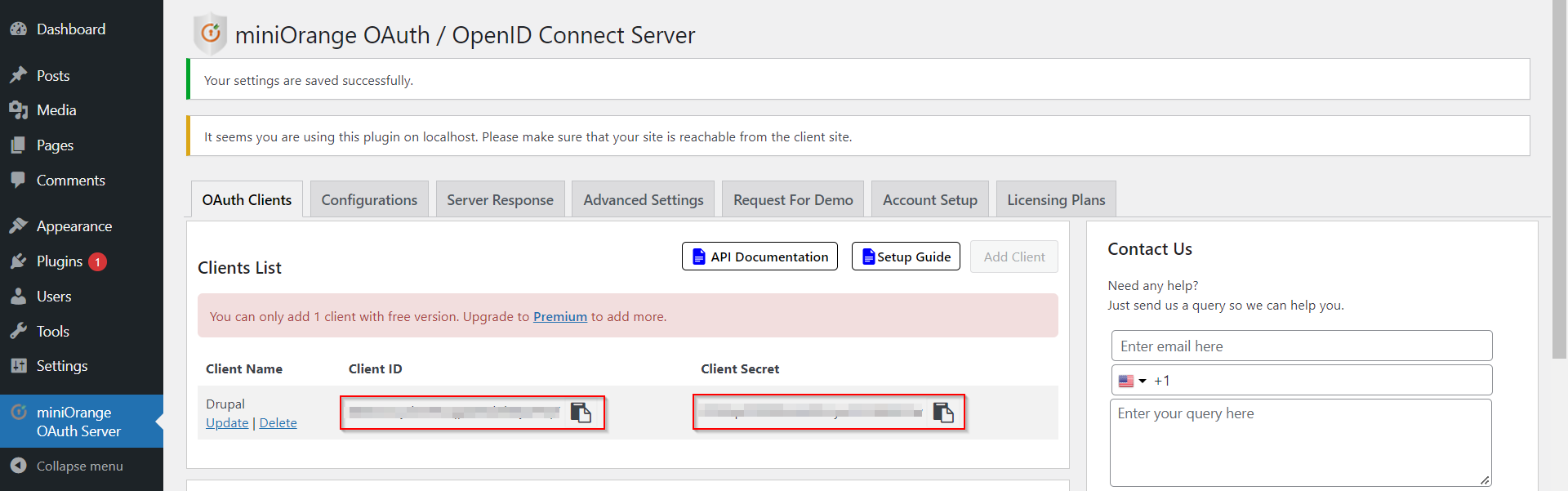Click the Enter your query textarea
Image resolution: width=1568 pixels, height=491 pixels.
pyautogui.click(x=1301, y=442)
